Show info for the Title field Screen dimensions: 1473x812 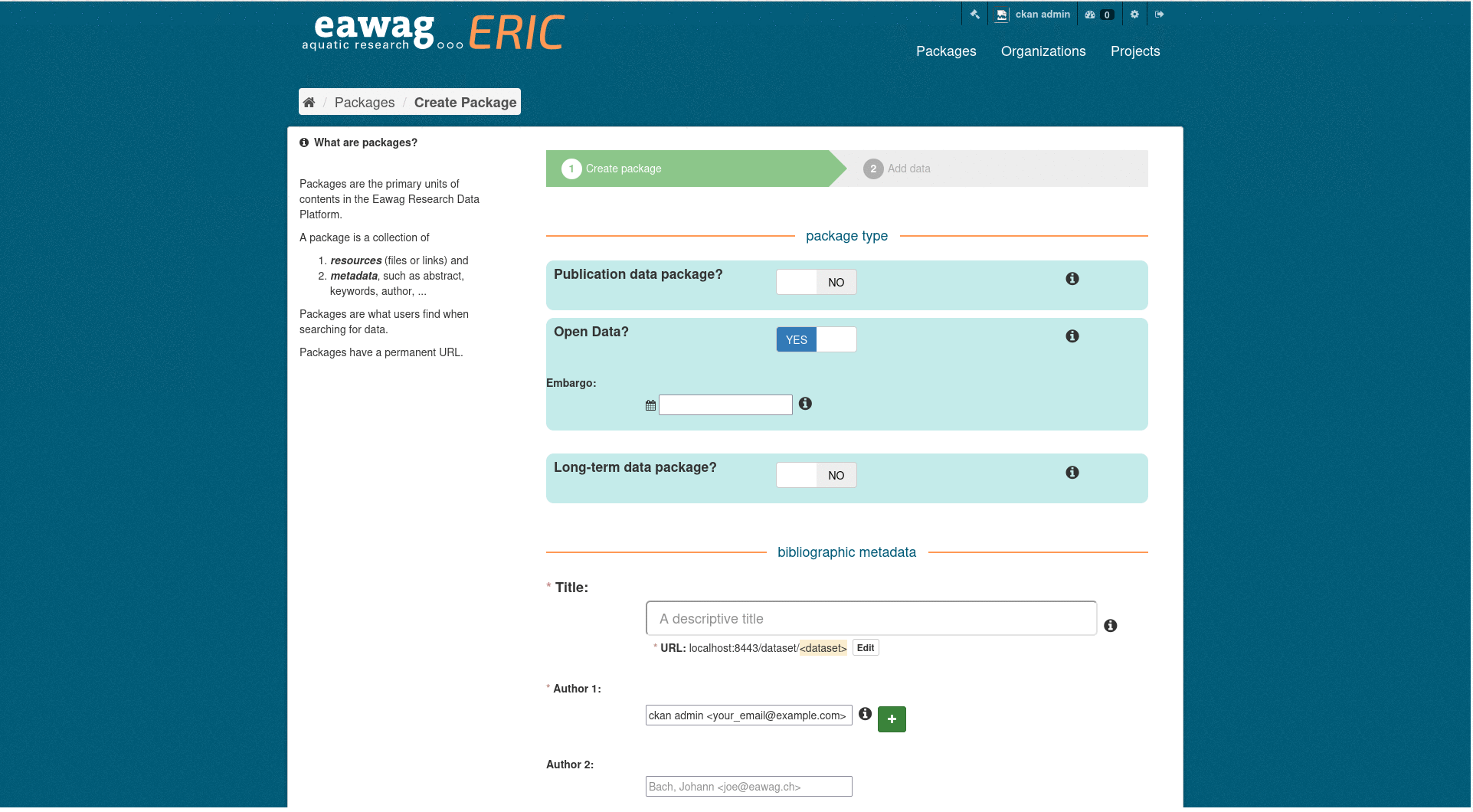click(x=1110, y=626)
